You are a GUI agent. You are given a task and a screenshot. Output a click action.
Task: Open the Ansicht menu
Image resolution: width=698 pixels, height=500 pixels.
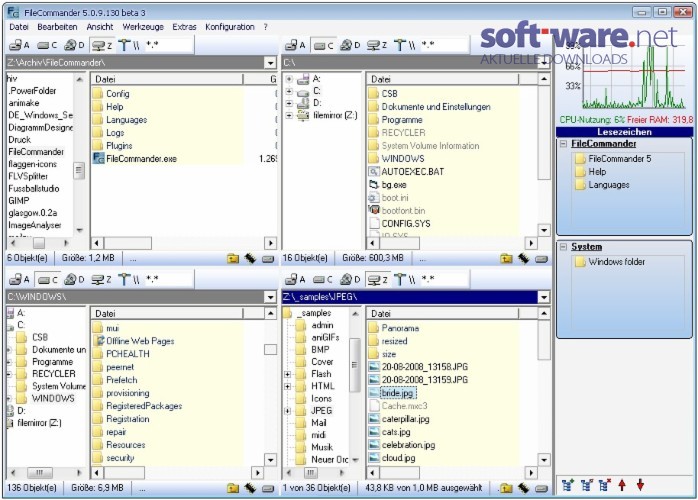coord(100,27)
